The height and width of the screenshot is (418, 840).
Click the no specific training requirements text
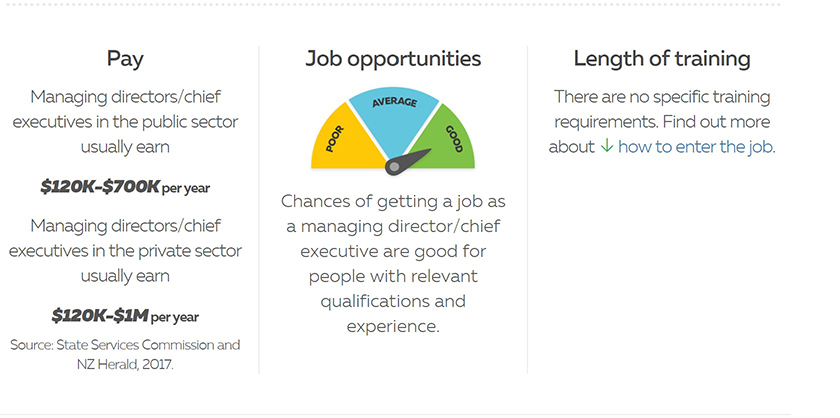[662, 122]
